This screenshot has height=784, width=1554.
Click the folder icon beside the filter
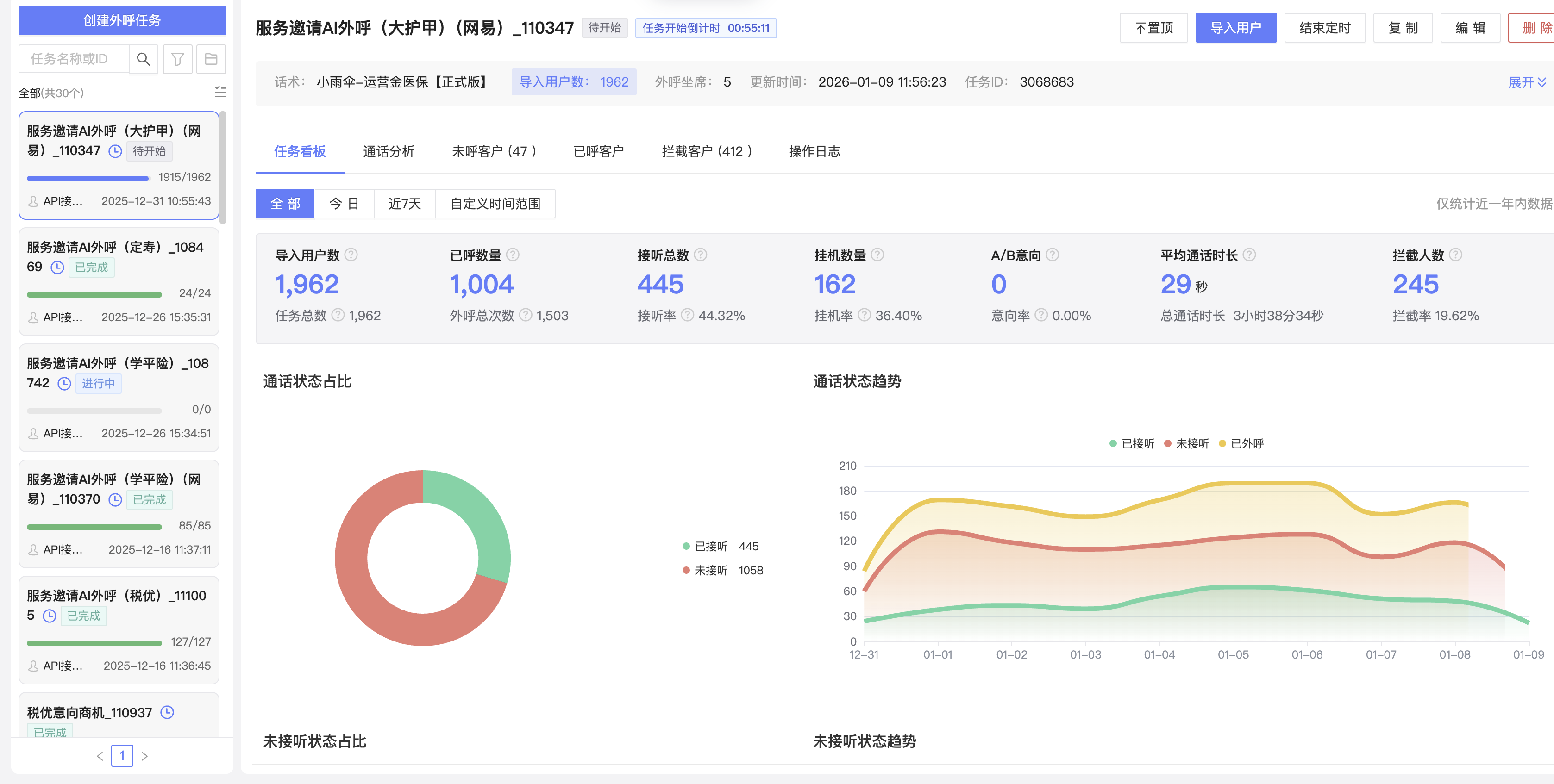pyautogui.click(x=211, y=59)
